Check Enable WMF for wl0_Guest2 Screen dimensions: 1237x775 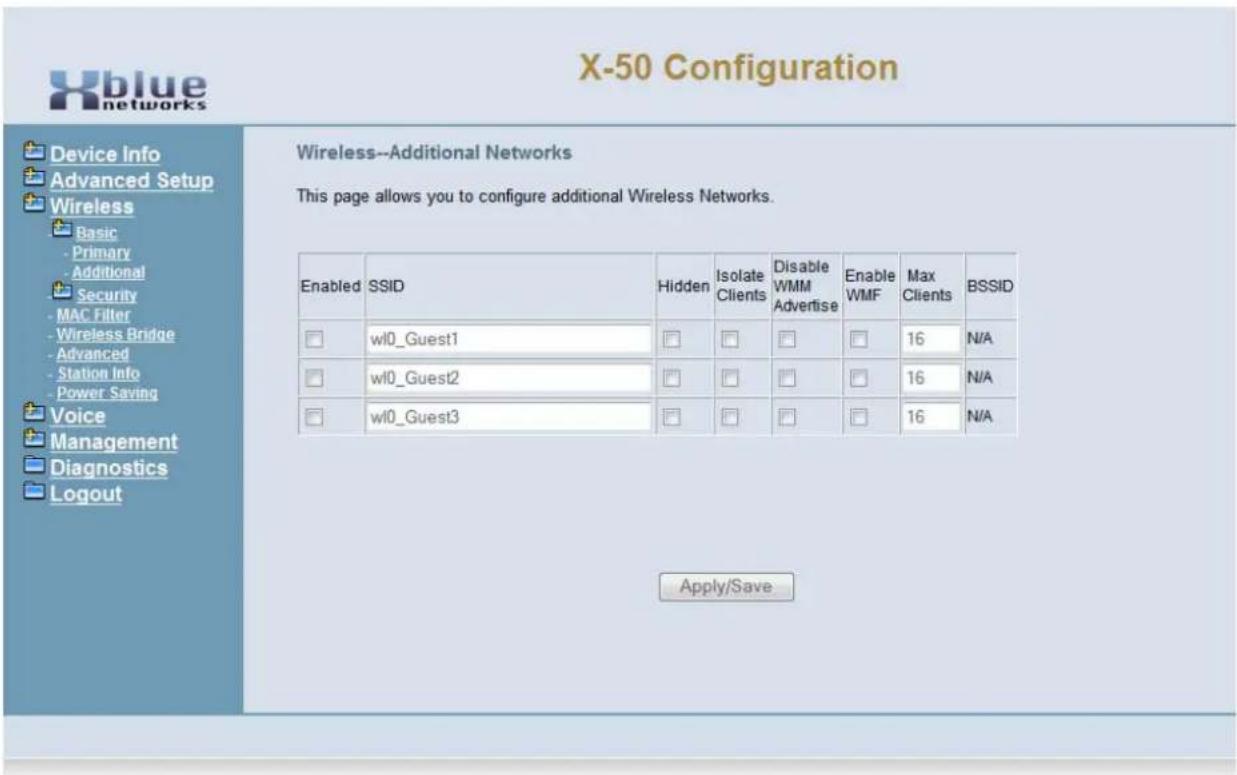pos(857,379)
